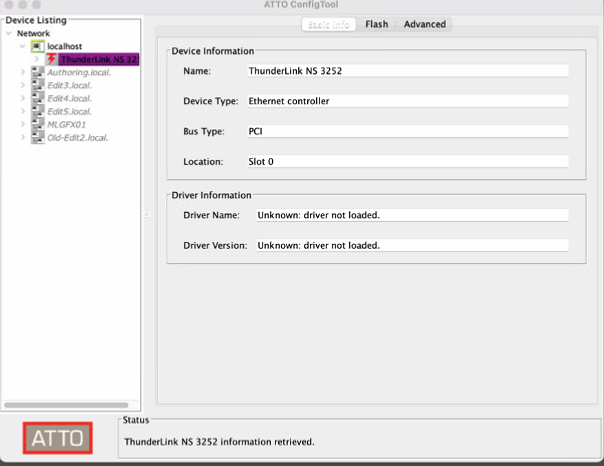Select MLGFX01 host label
The image size is (604, 466).
click(66, 125)
